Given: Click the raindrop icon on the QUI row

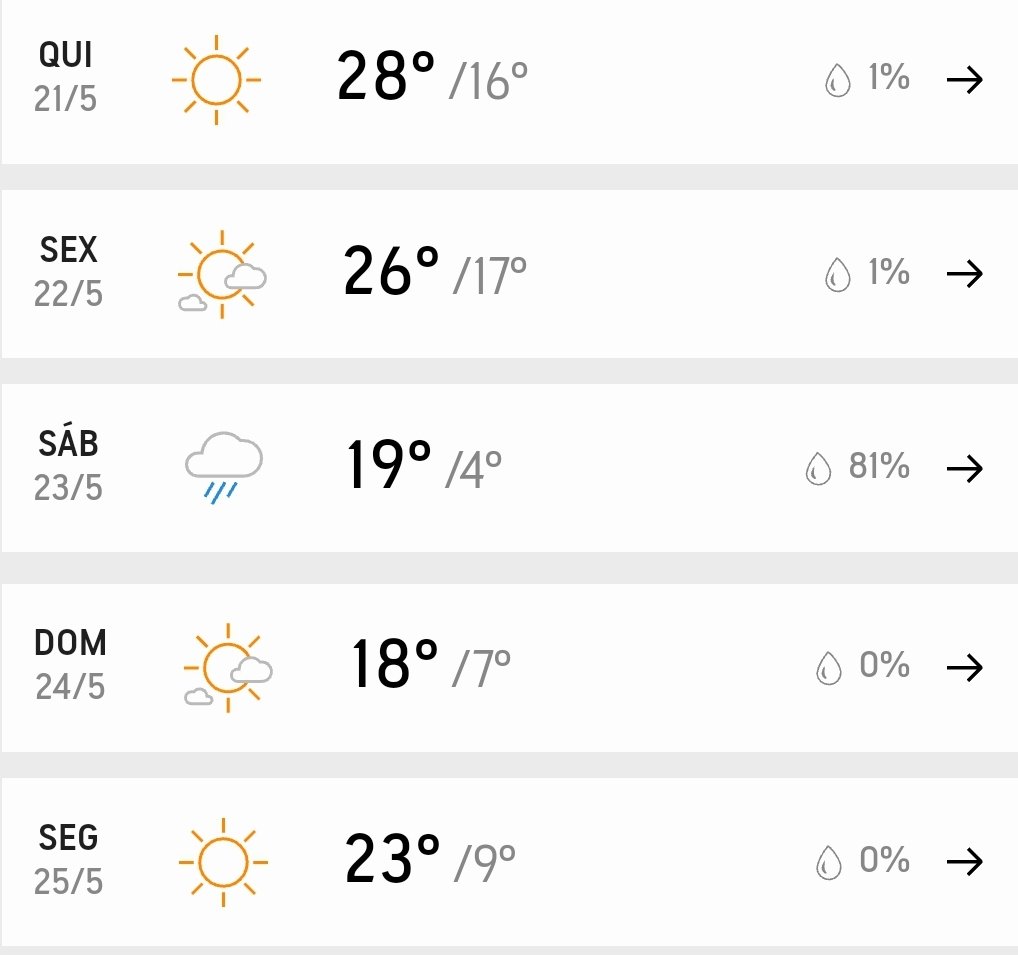Looking at the screenshot, I should (837, 81).
